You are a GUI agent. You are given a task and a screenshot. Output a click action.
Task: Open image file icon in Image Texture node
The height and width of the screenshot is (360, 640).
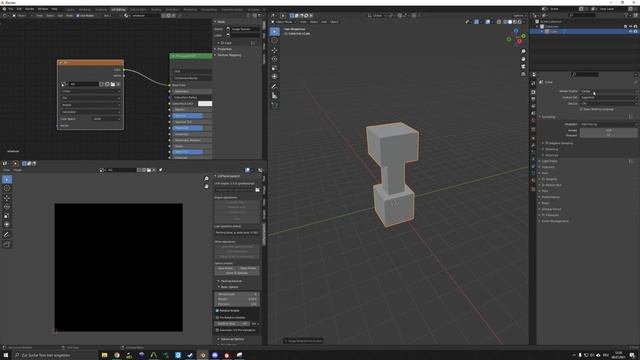coord(113,84)
